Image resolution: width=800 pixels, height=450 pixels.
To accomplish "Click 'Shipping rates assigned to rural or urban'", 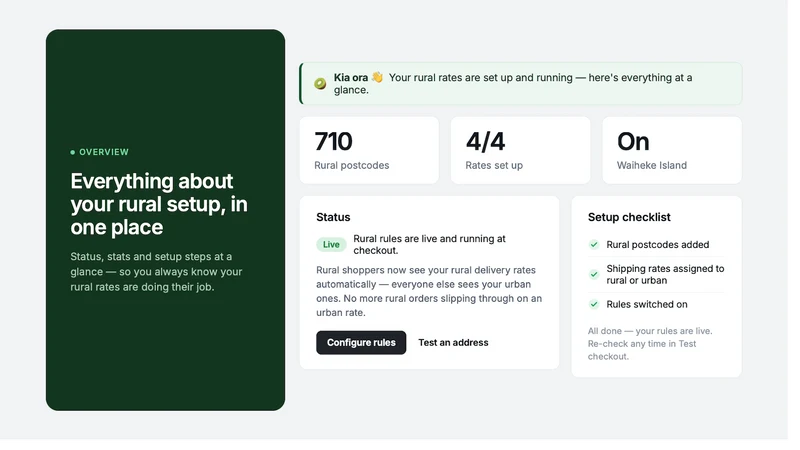I will pyautogui.click(x=665, y=274).
